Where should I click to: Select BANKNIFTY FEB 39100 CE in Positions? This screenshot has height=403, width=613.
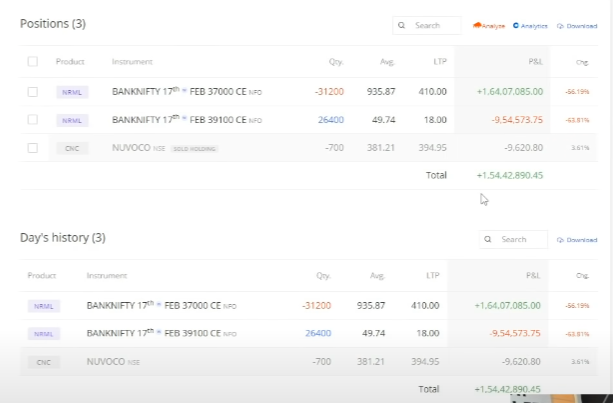tap(187, 120)
